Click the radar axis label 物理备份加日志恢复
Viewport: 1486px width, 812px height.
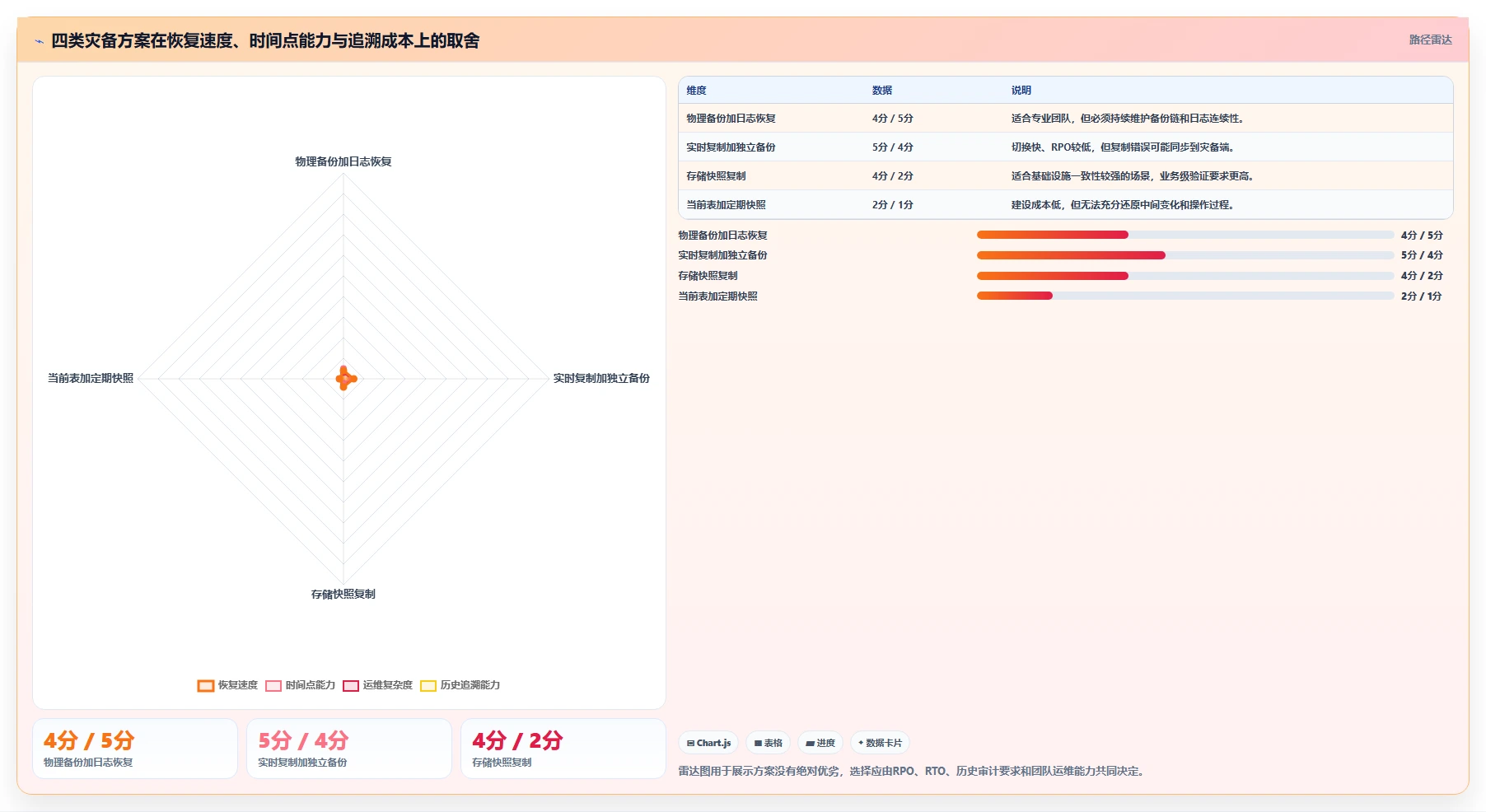tap(343, 161)
